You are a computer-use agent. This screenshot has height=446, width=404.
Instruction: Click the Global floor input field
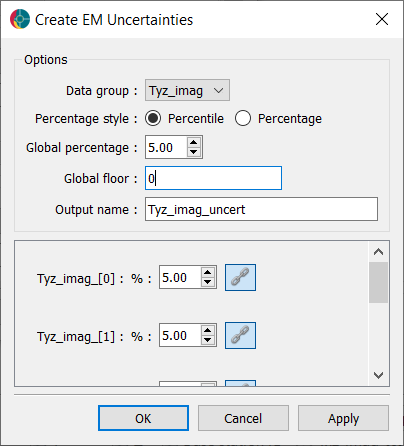coord(213,178)
